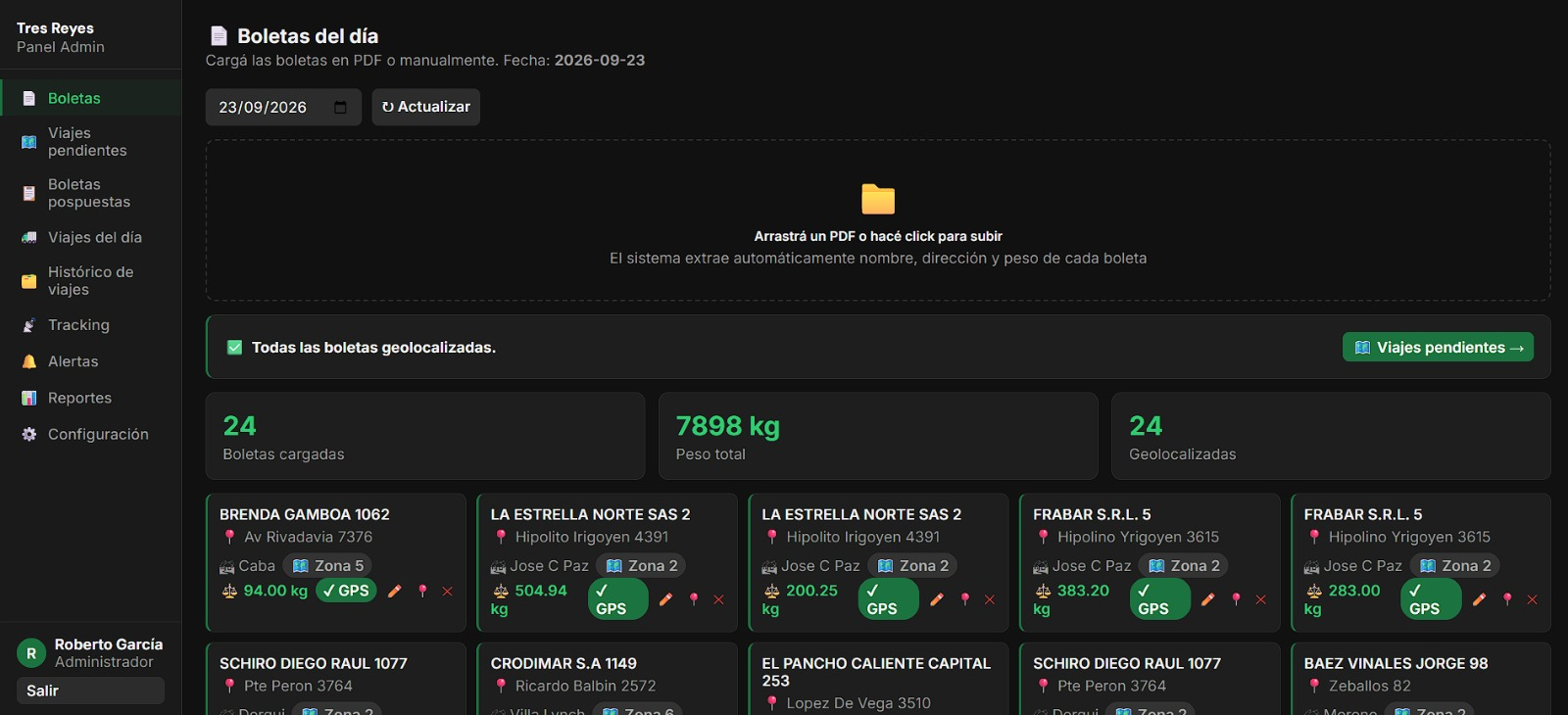This screenshot has height=715, width=1568.
Task: Select the CRODIMAR S.A 1149 card title
Action: (563, 663)
